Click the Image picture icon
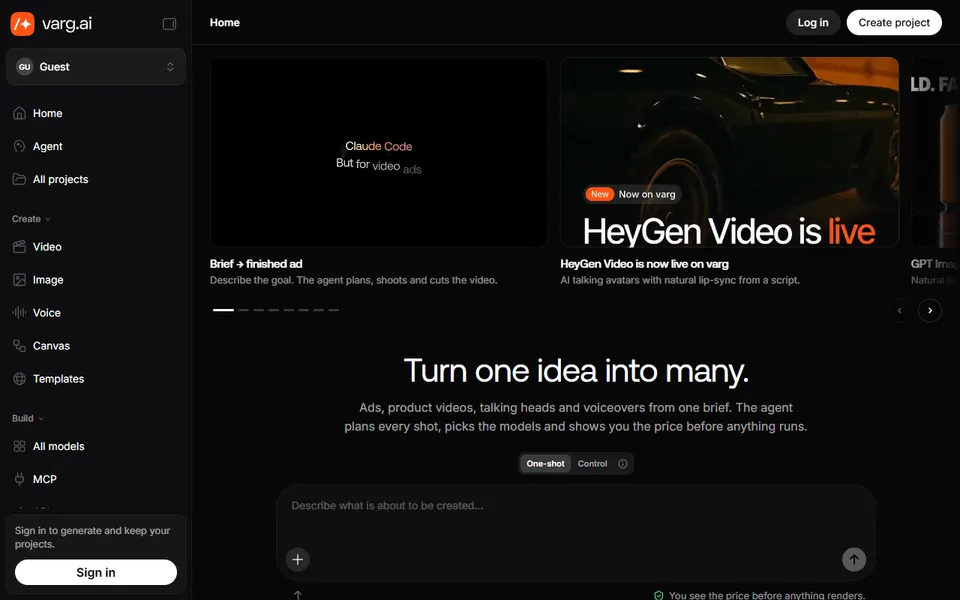960x600 pixels. pyautogui.click(x=20, y=280)
